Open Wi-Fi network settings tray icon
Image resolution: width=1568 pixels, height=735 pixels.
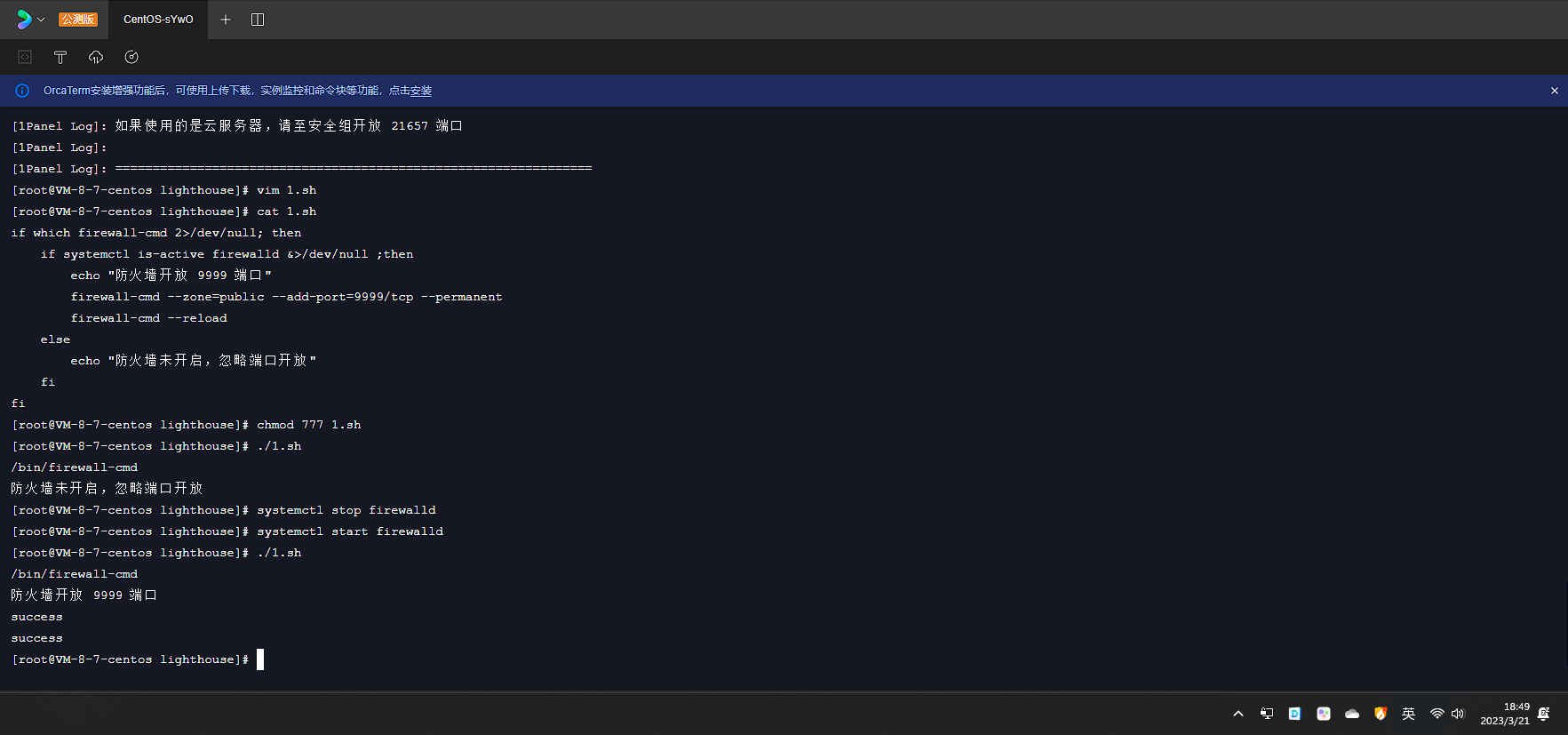coord(1437,714)
